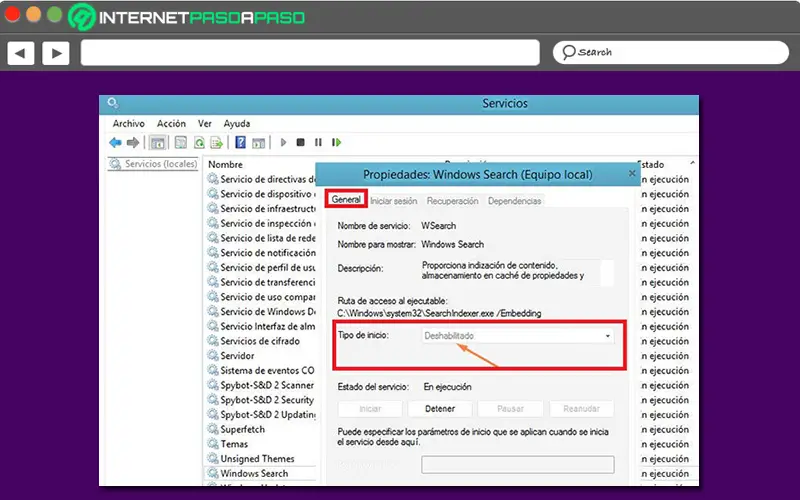
Task: Switch to the Dependencias tab
Action: coord(514,201)
